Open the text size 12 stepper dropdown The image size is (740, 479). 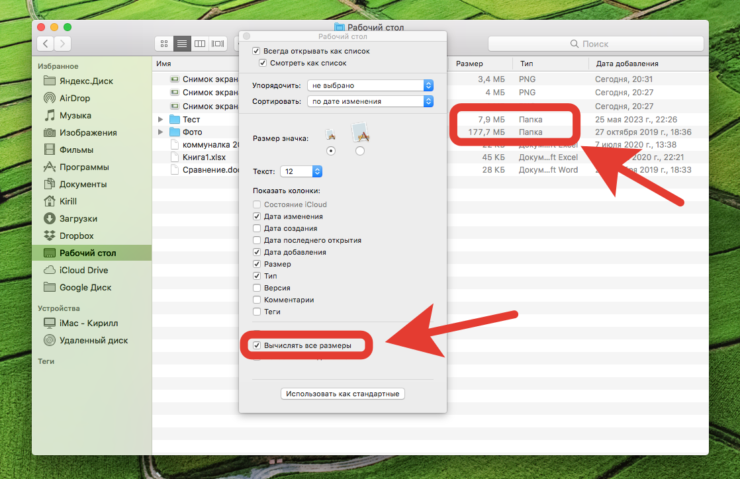(x=302, y=171)
